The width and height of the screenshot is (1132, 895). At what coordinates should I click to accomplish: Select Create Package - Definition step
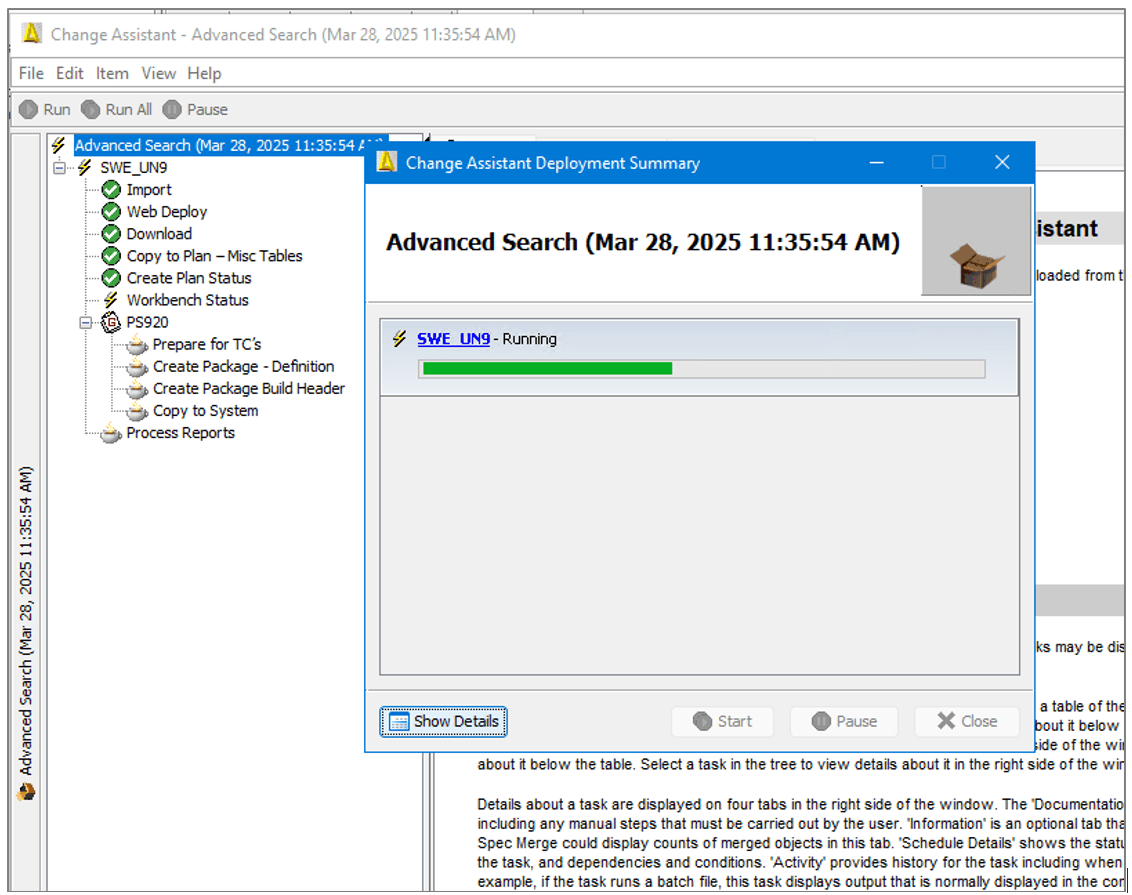click(243, 367)
